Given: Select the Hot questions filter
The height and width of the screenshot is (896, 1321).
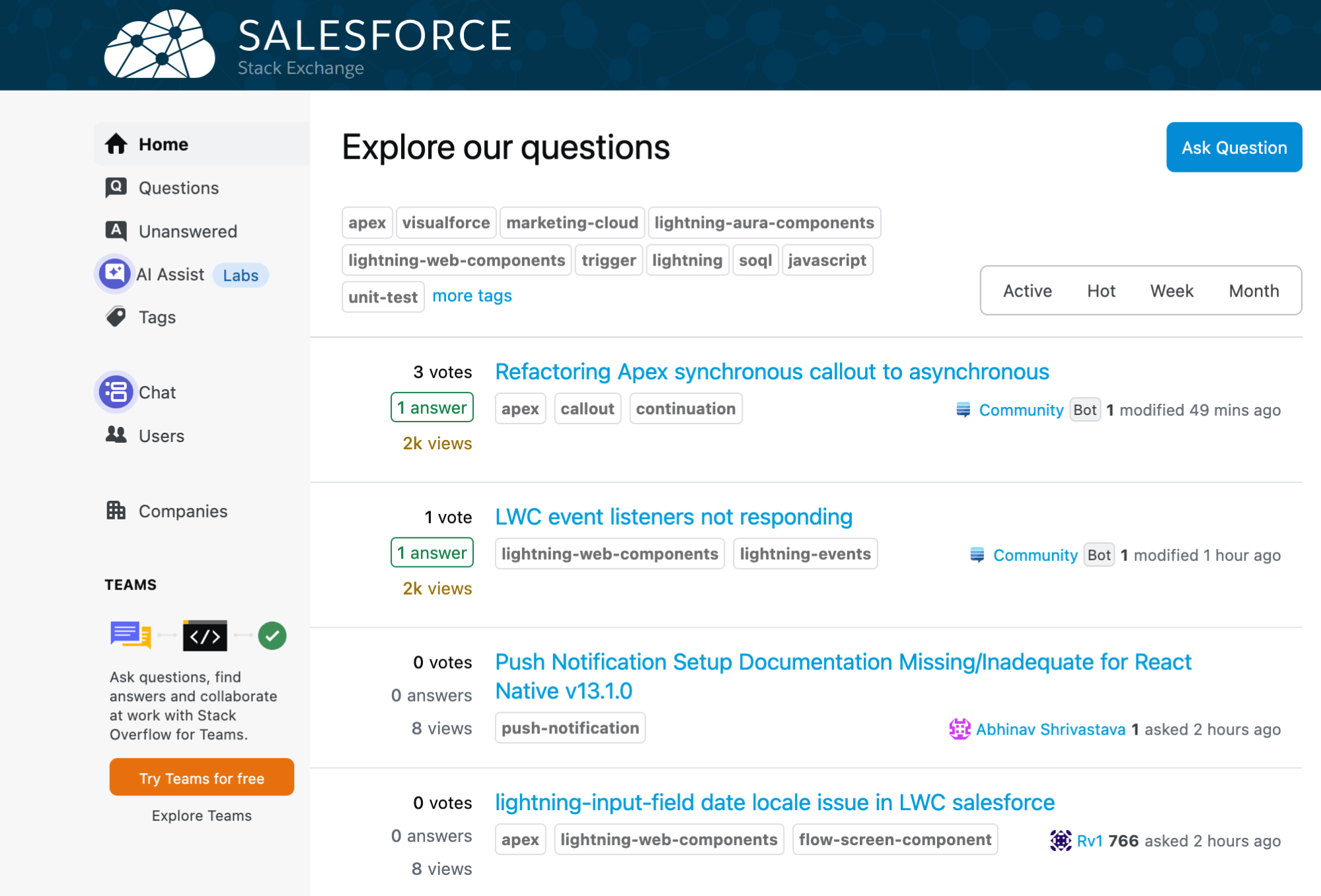Looking at the screenshot, I should [1101, 291].
